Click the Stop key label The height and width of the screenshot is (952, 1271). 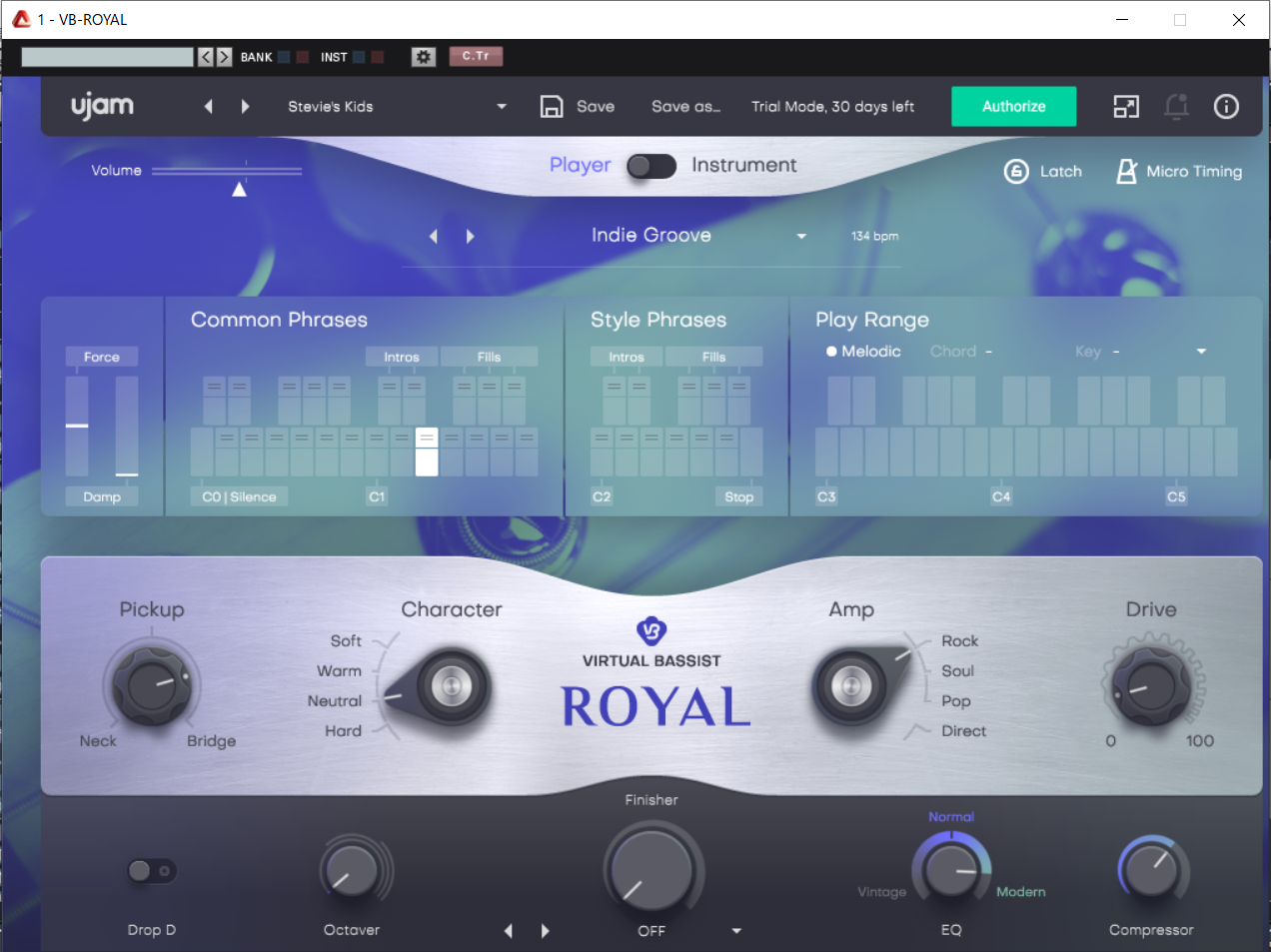(x=739, y=496)
